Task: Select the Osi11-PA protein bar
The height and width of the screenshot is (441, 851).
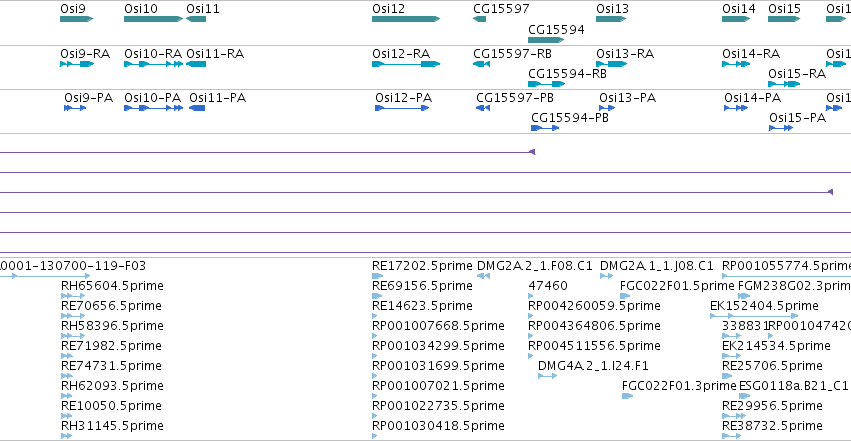Action: click(x=197, y=108)
